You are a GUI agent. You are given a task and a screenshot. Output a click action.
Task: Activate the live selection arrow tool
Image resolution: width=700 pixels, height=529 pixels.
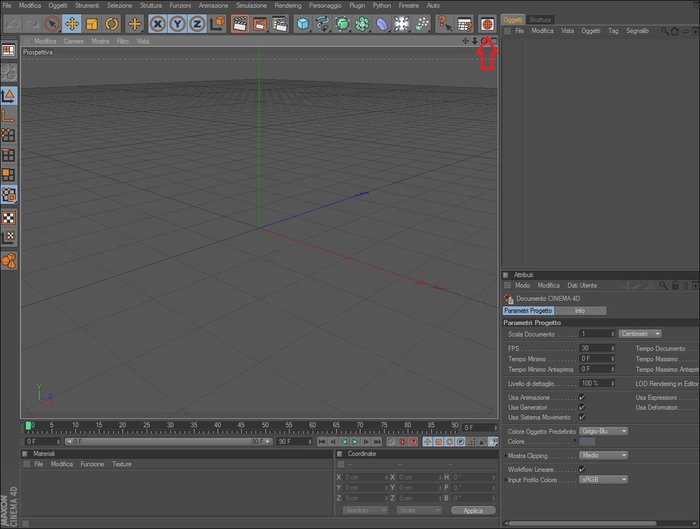tap(52, 24)
